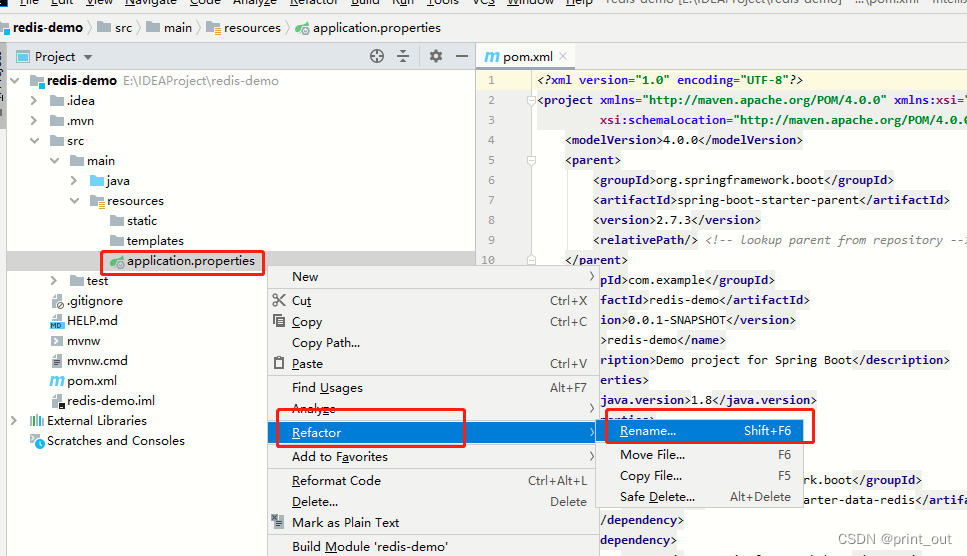The image size is (967, 556).
Task: Click main in the breadcrumb bar
Action: (x=178, y=28)
